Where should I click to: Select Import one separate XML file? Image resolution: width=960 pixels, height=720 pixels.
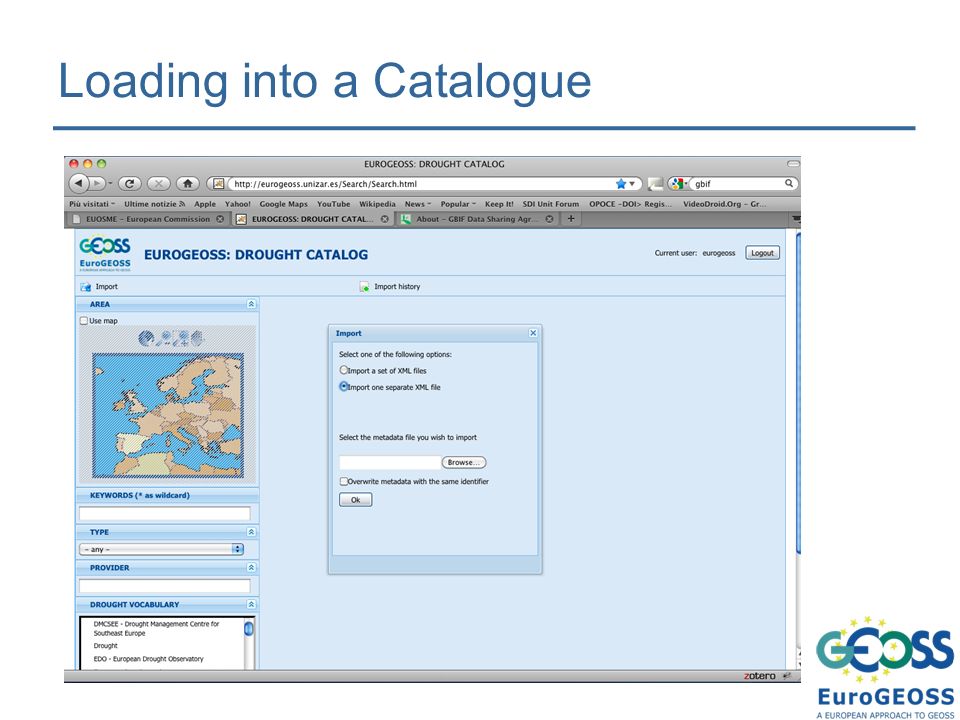coord(343,386)
